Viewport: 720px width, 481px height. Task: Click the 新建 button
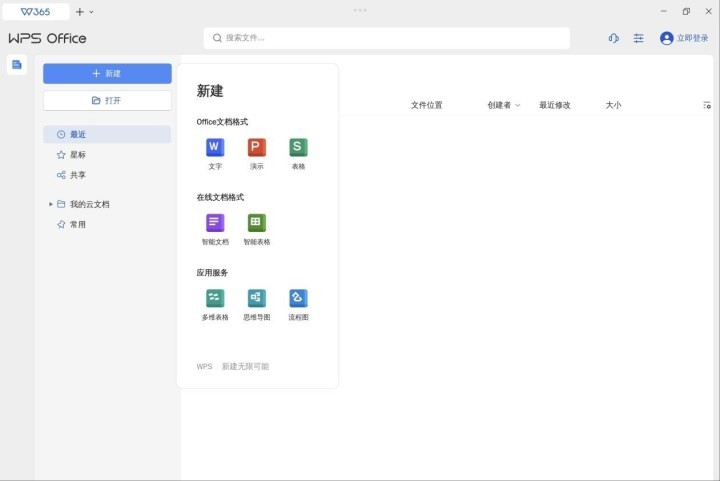[x=107, y=73]
